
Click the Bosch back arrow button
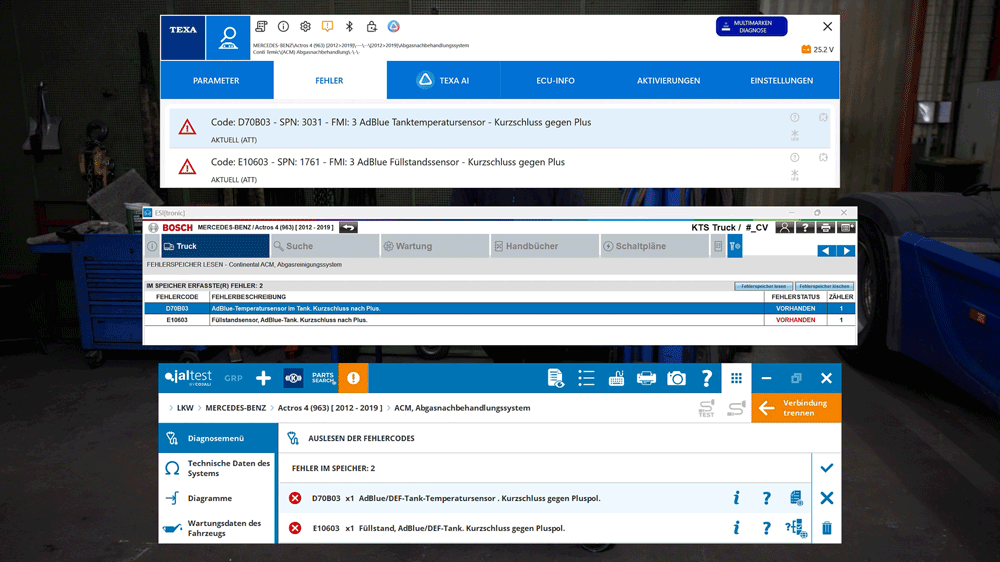click(x=348, y=227)
